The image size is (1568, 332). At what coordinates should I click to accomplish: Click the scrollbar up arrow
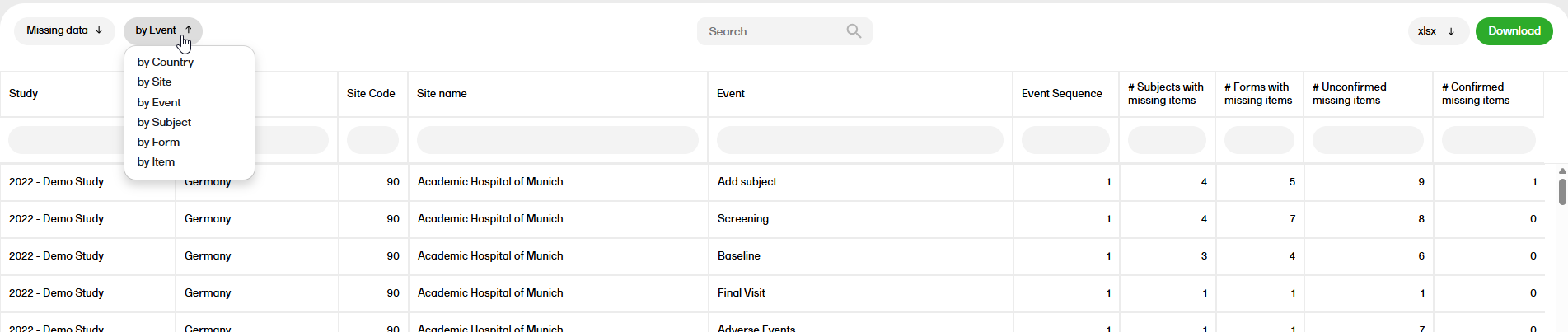pos(1561,171)
